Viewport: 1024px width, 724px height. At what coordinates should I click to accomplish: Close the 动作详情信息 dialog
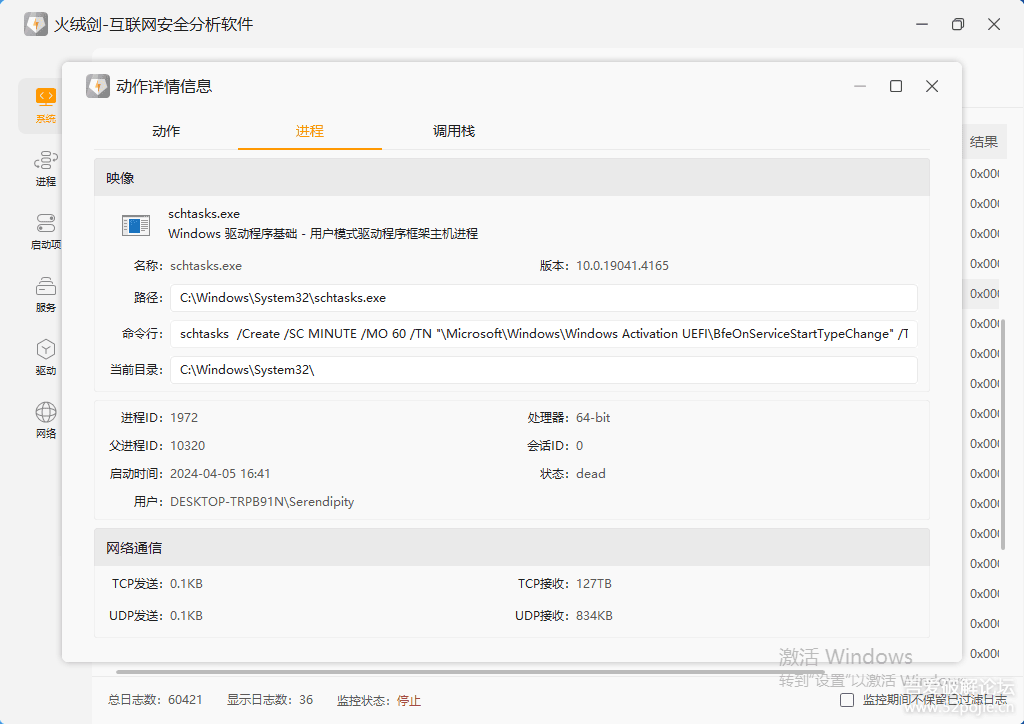pos(932,86)
